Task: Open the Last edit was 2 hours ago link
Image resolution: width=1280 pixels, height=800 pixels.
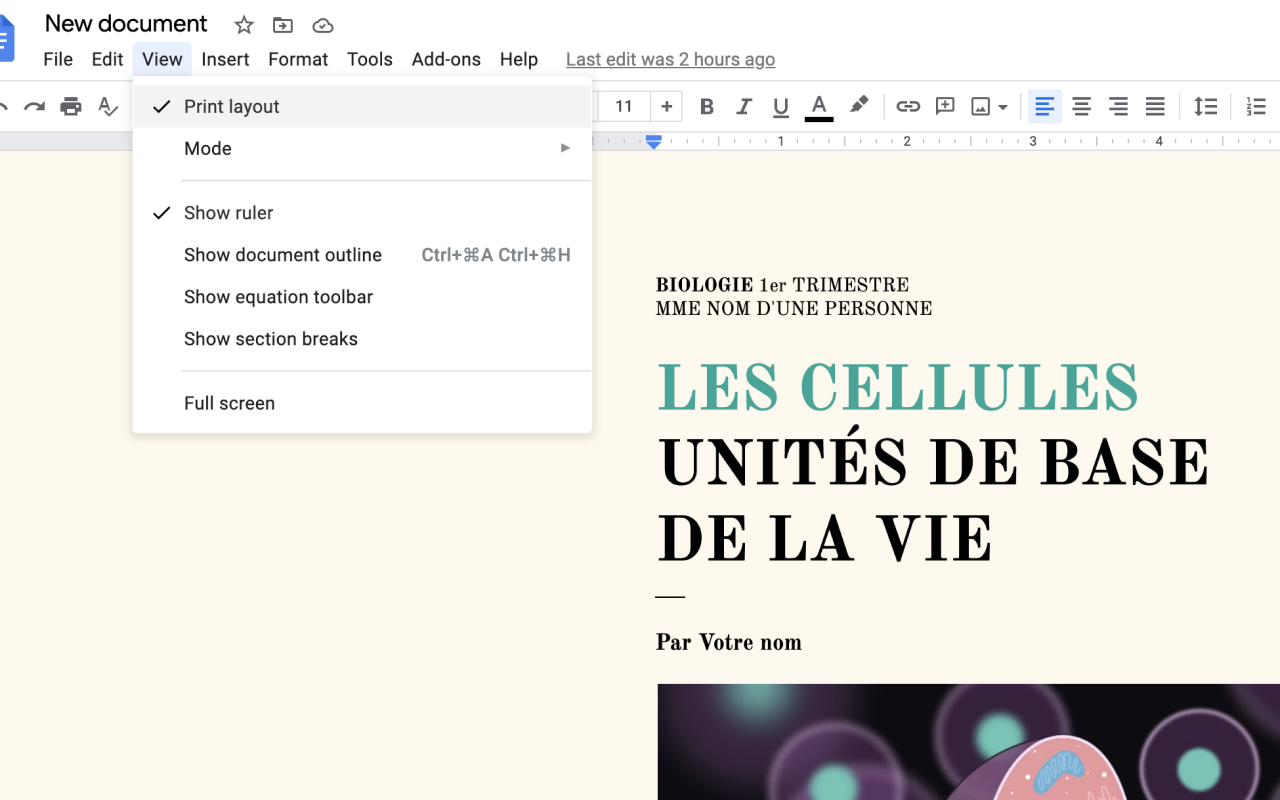Action: 670,59
